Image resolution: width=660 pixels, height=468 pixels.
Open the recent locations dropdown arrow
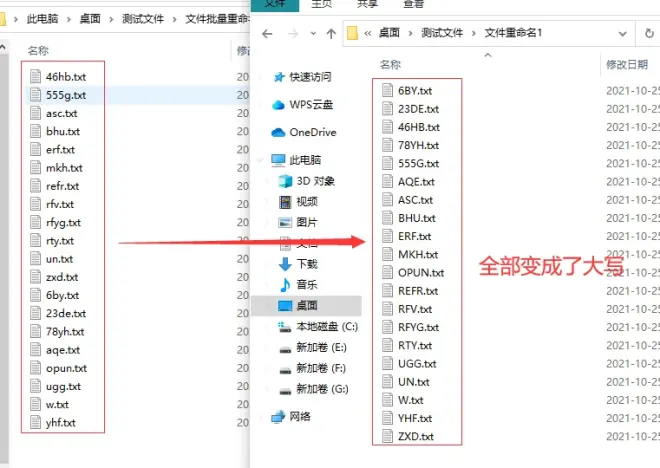coord(310,34)
